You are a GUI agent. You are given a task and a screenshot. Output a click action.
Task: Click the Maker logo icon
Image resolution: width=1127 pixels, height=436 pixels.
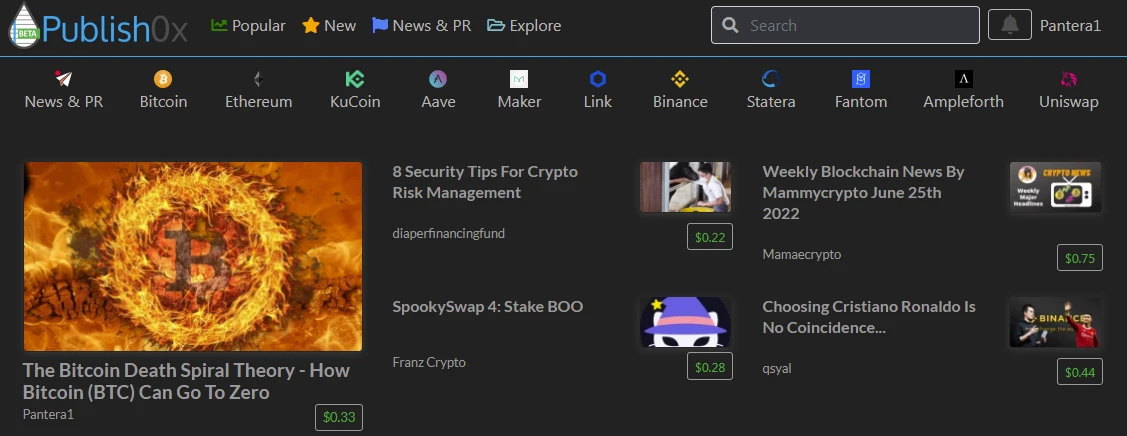(519, 78)
